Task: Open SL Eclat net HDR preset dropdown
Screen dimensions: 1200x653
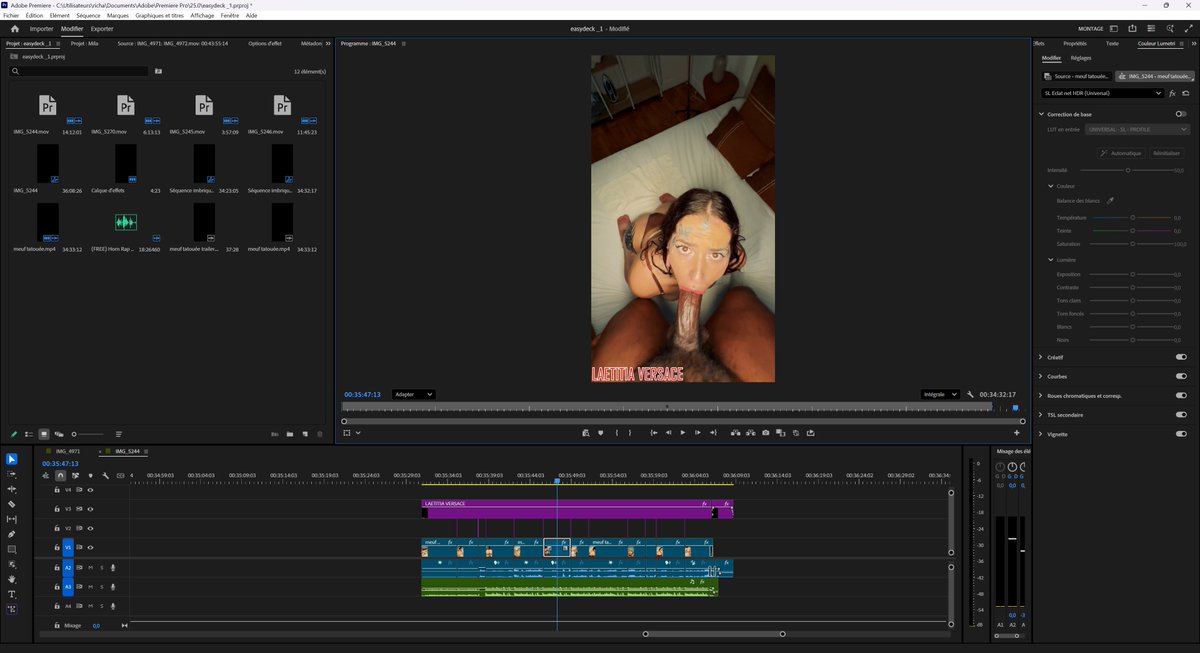Action: [1102, 93]
